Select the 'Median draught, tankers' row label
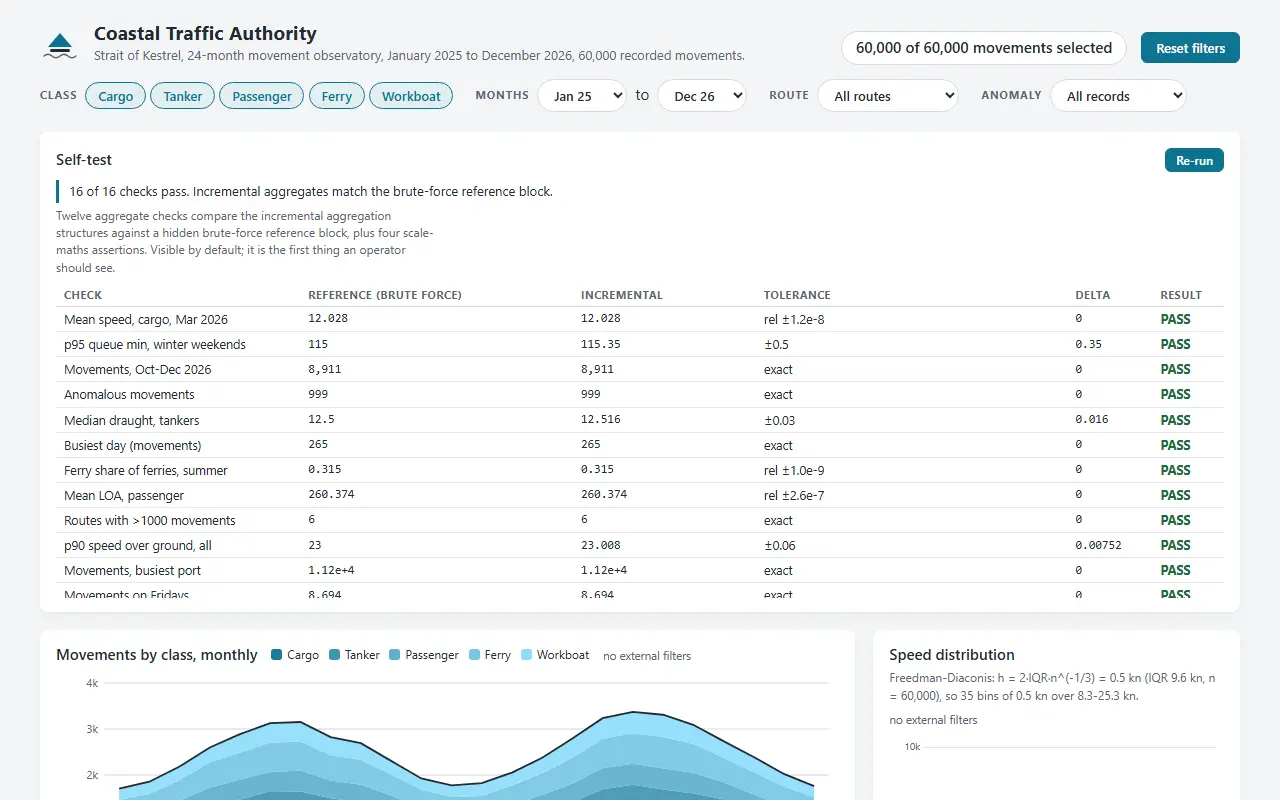The image size is (1280, 800). 132,420
